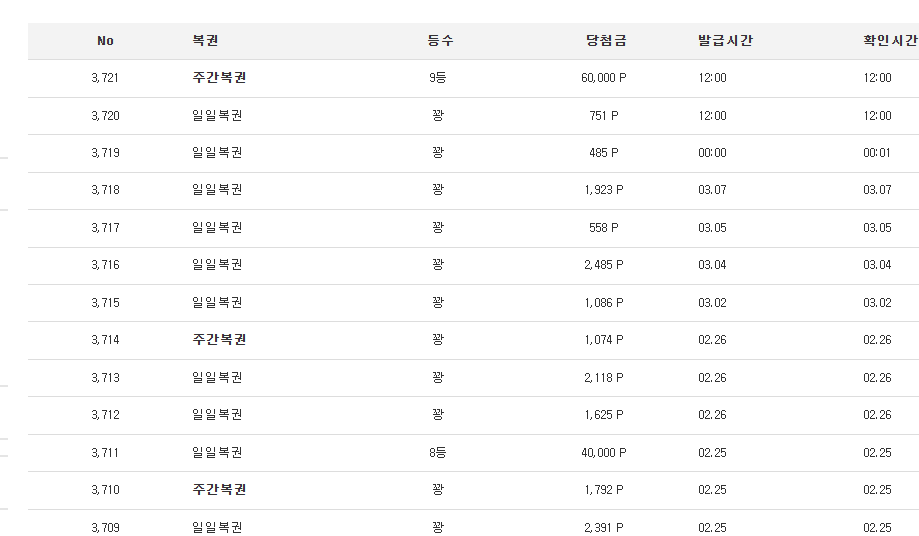Select 일일복권 entry in row 3,711
The image size is (919, 536).
[x=217, y=453]
